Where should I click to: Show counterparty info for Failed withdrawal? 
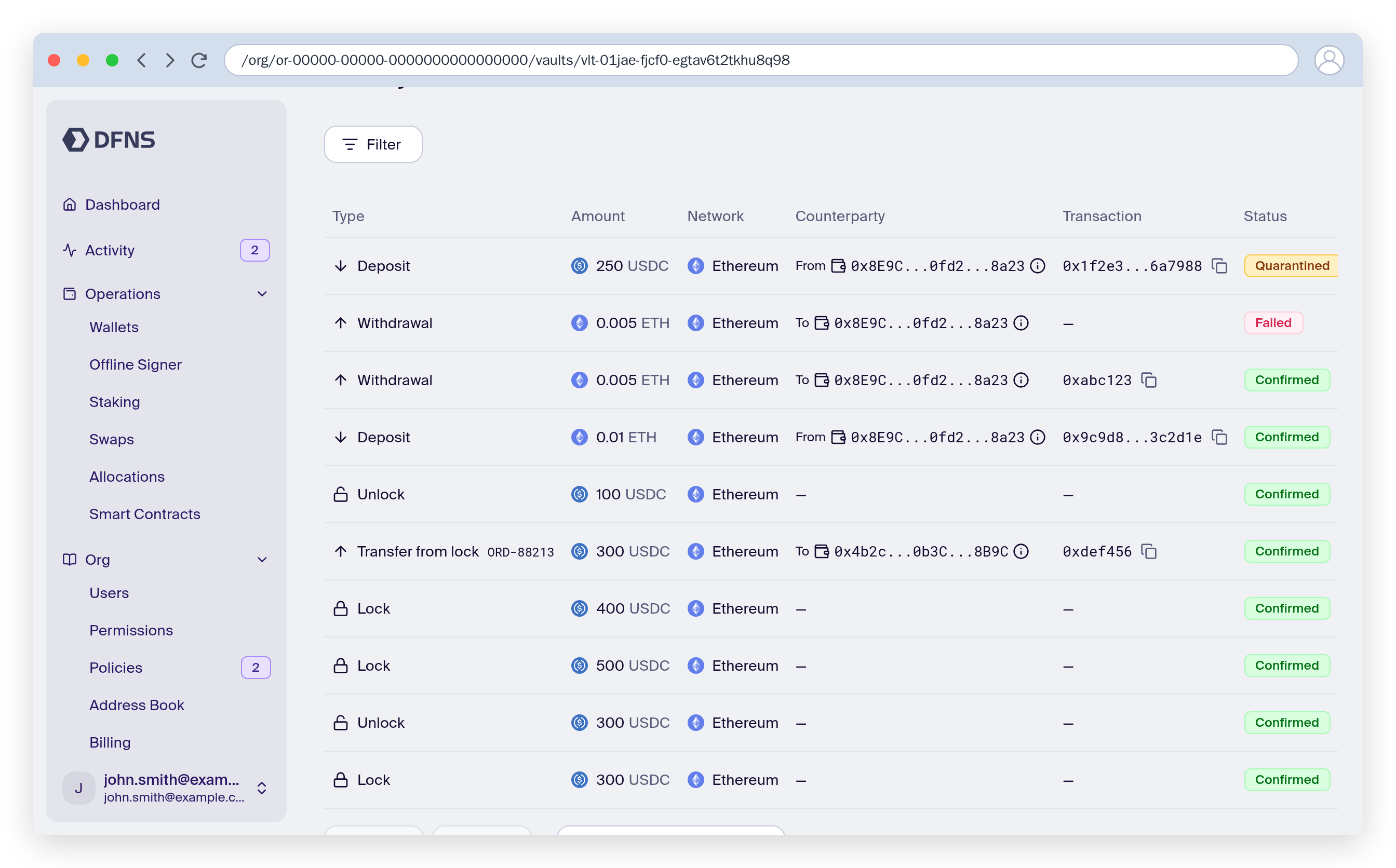coord(1021,323)
